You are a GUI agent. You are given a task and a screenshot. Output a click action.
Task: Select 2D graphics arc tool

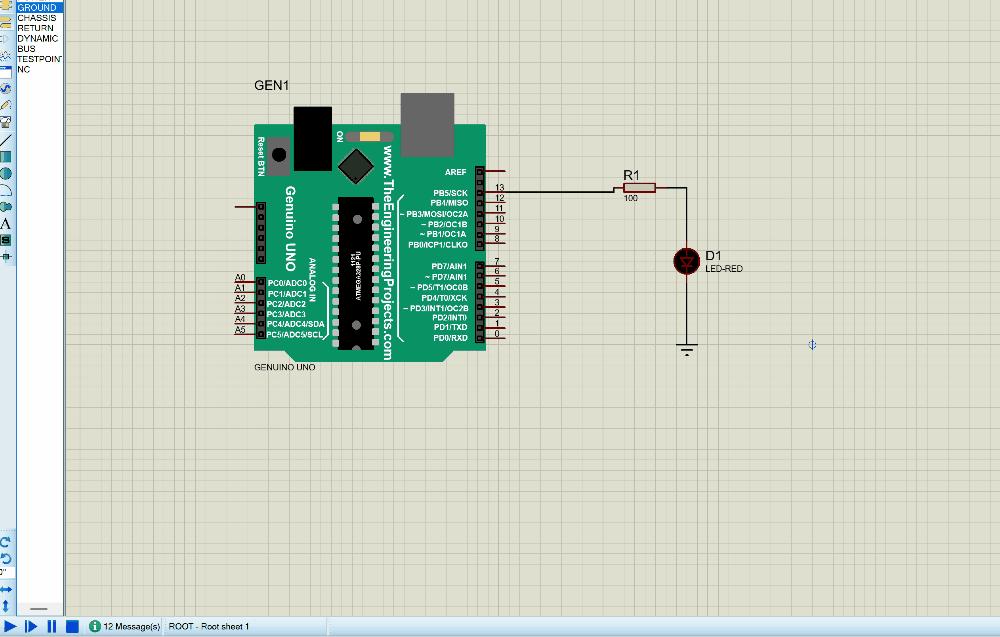click(x=6, y=190)
